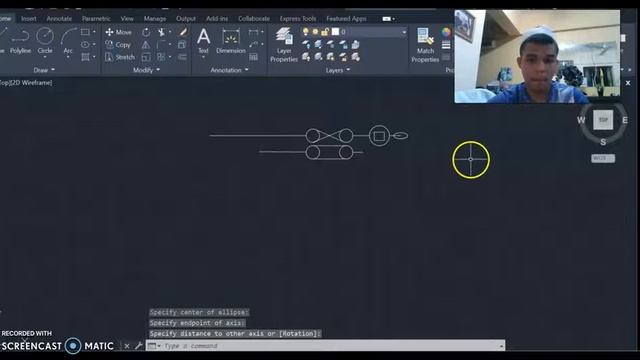Image resolution: width=640 pixels, height=360 pixels.
Task: Click the Linear dimension icon
Action: [x=253, y=32]
